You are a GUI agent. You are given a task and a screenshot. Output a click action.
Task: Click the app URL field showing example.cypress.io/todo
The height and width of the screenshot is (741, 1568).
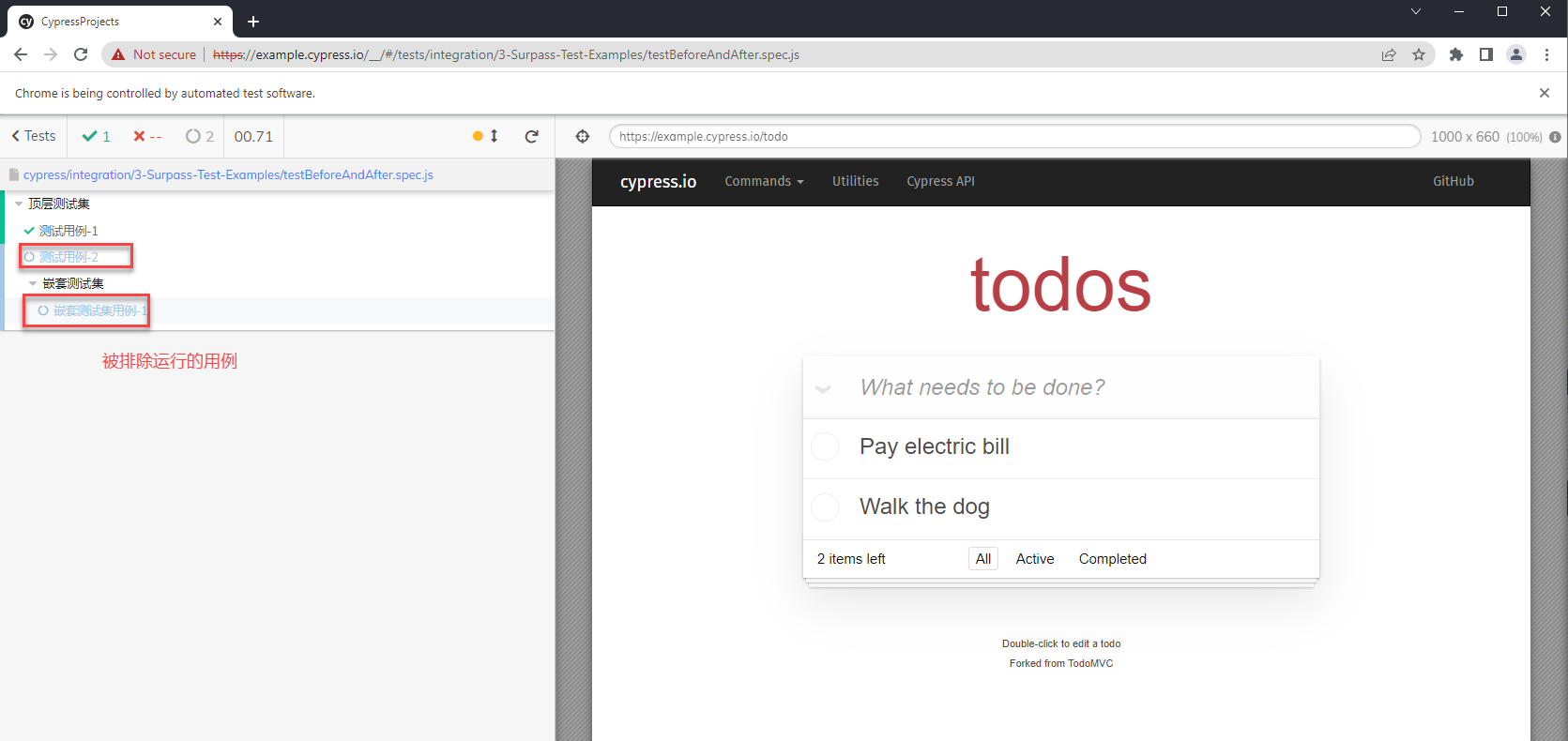click(1014, 136)
